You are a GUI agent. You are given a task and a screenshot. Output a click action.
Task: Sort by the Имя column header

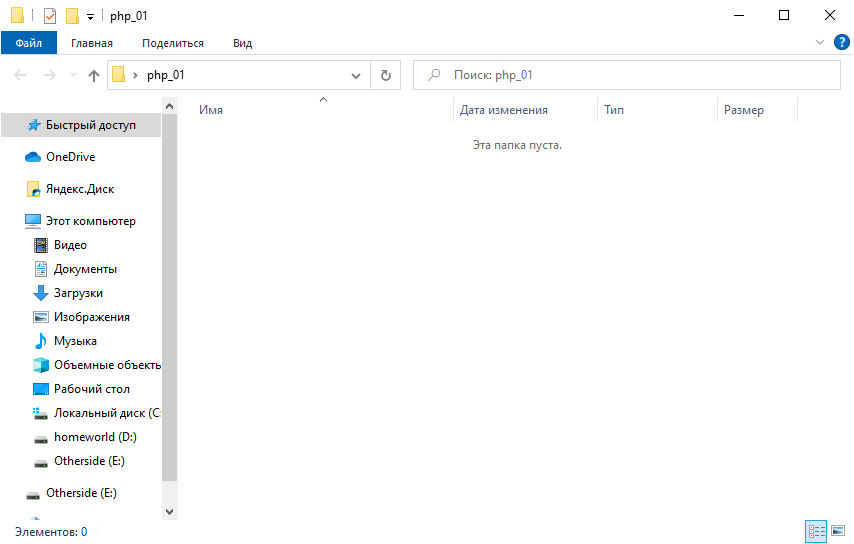click(x=211, y=110)
